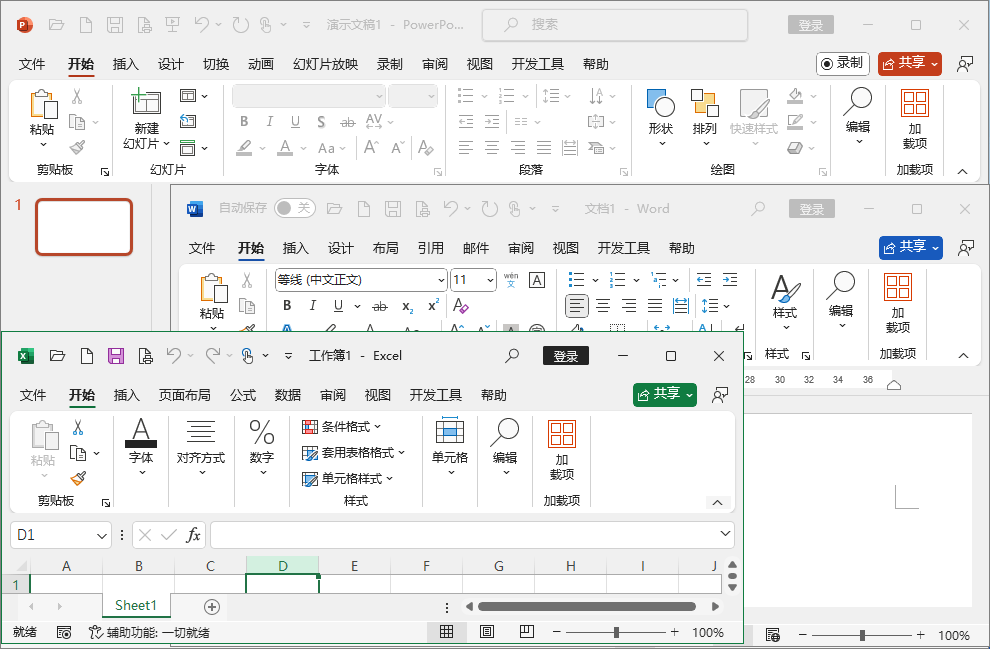Click the 排列 (Arrange) icon in PowerPoint
The width and height of the screenshot is (990, 649).
(x=705, y=119)
